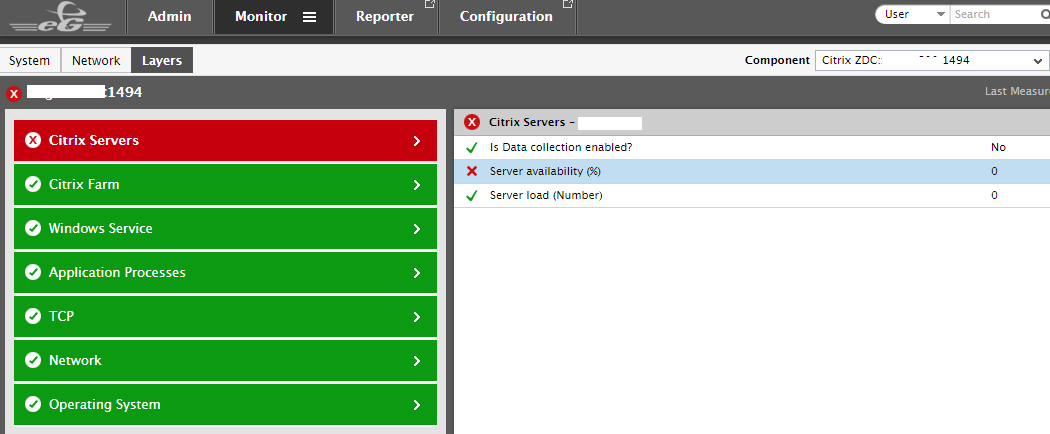The image size is (1050, 434).
Task: Select the Application Processes layer
Action: point(225,273)
